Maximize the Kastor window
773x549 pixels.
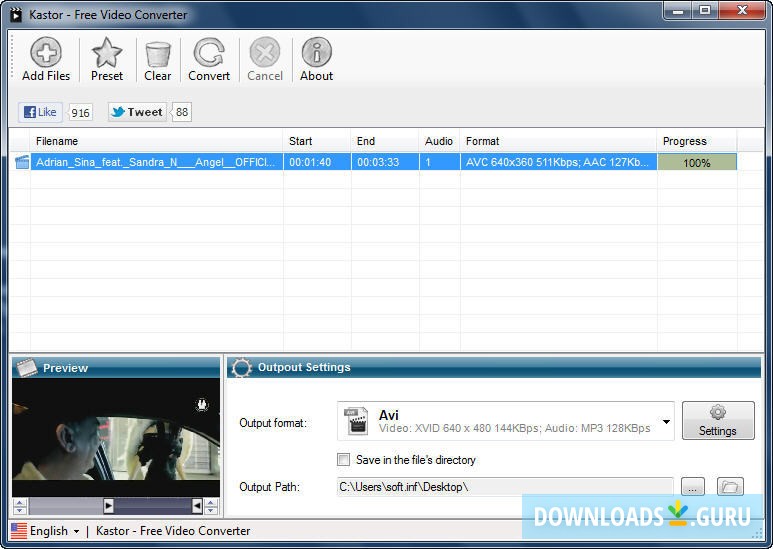[x=705, y=10]
